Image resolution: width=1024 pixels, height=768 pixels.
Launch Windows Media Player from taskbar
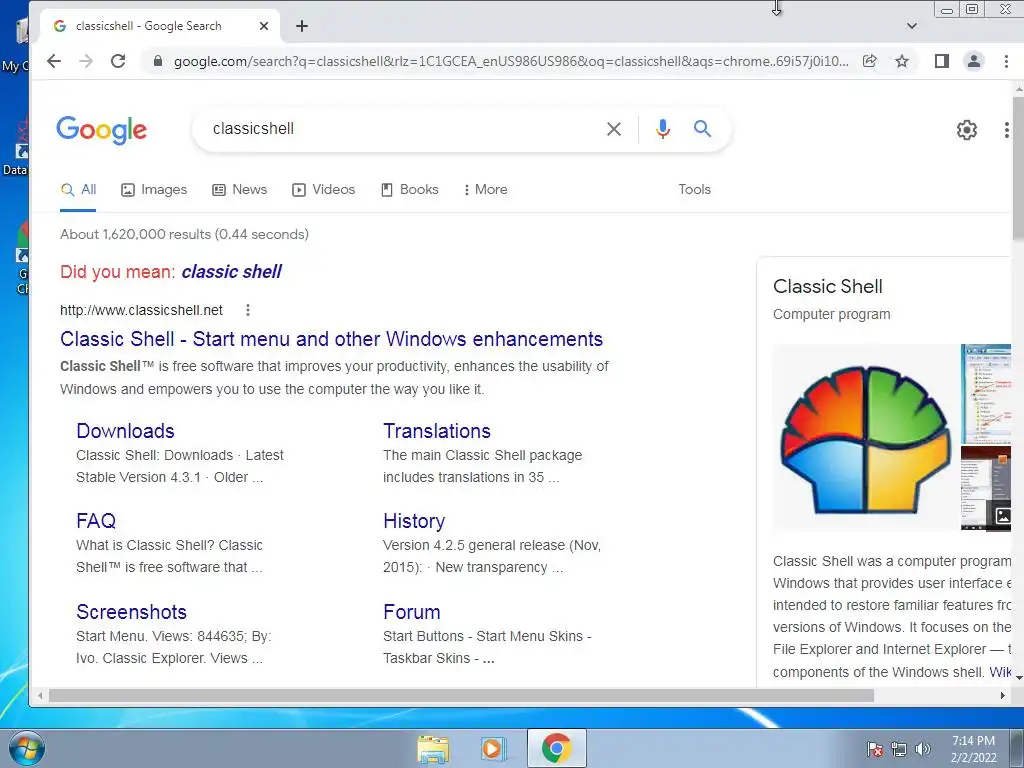pos(493,748)
